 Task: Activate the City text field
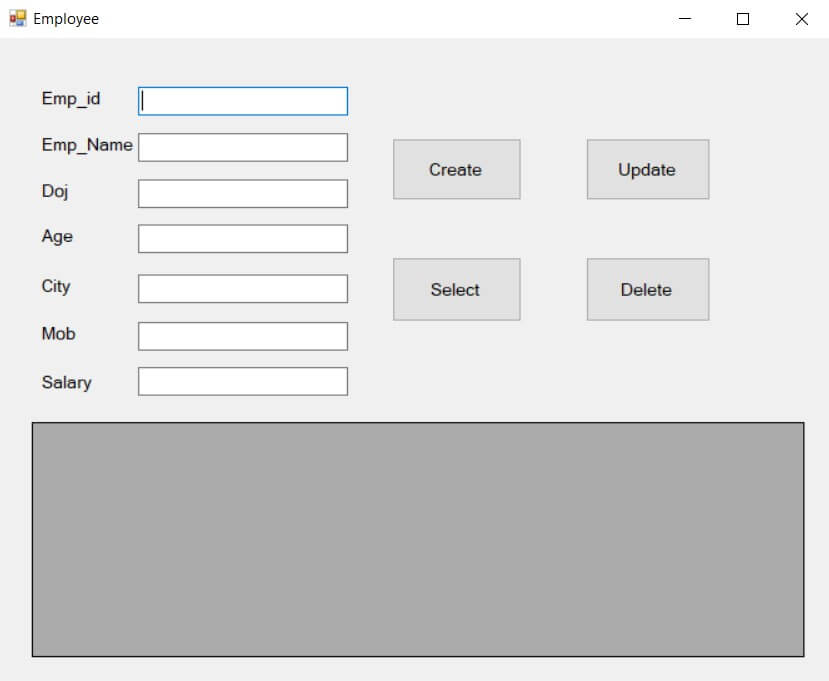coord(243,289)
